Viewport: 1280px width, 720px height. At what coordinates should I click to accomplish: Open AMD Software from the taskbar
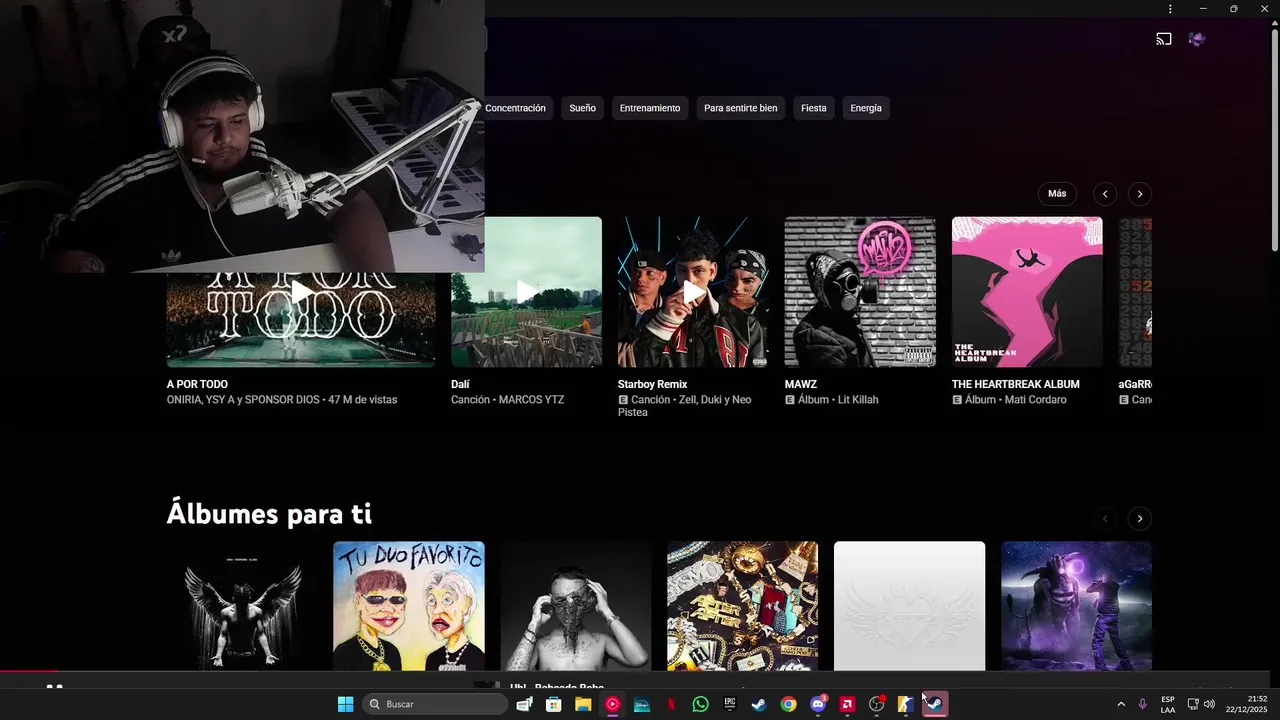click(x=847, y=704)
